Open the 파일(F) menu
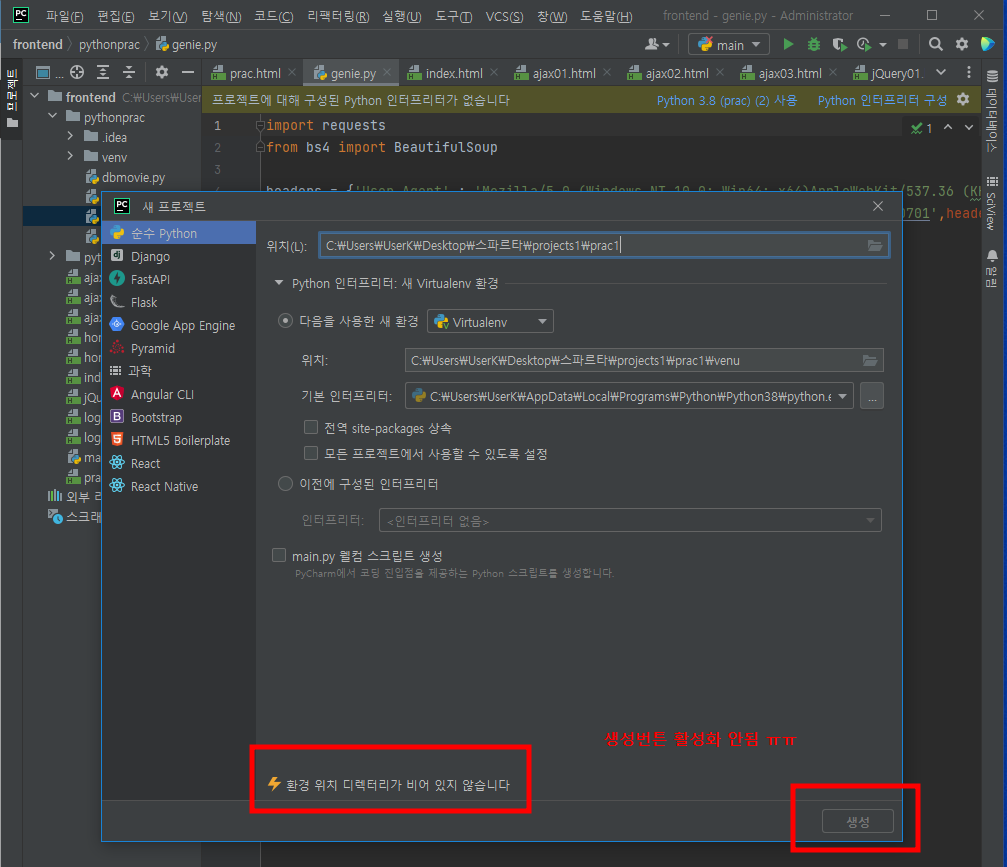The height and width of the screenshot is (867, 1007). point(64,16)
